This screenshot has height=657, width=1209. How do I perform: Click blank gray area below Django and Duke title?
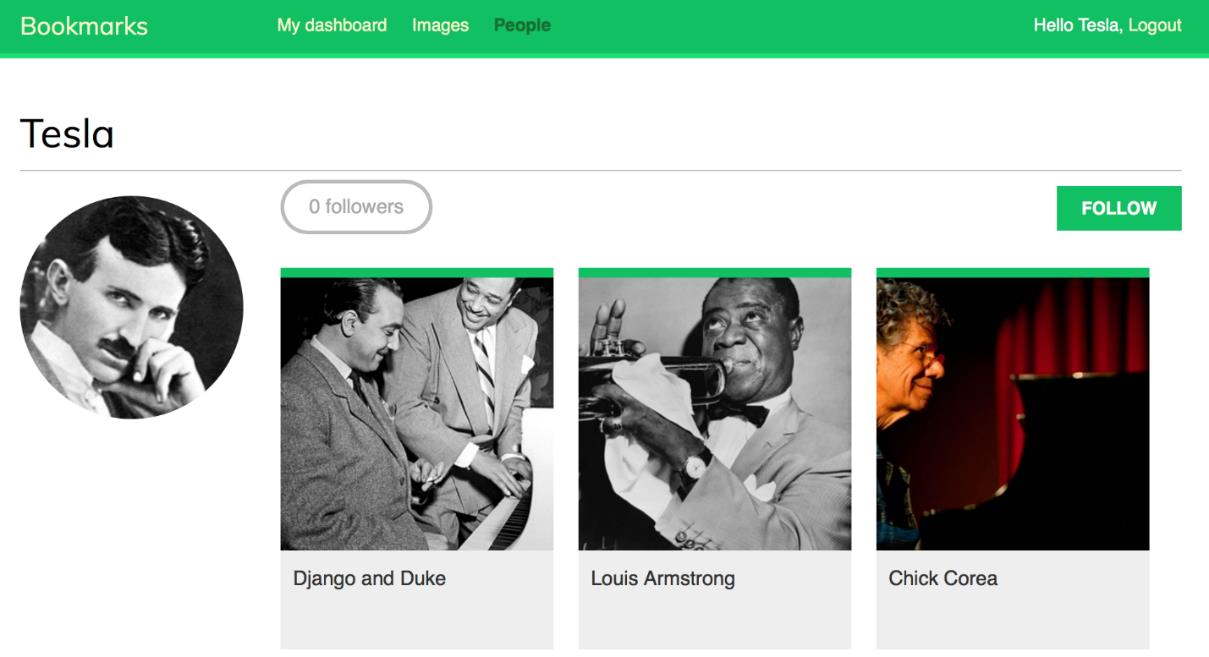coord(416,625)
